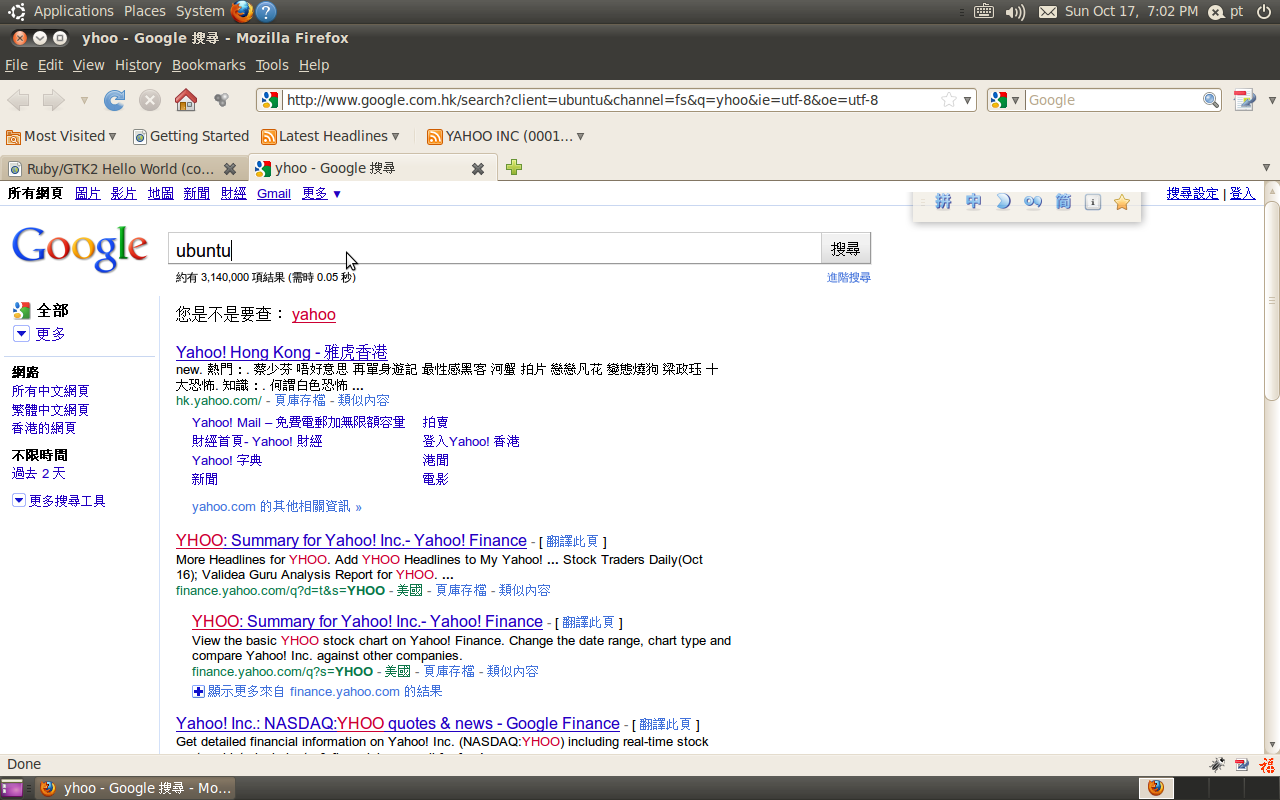Click the 简 simplified Chinese icon
Screen dimensions: 1280x800
(x=1063, y=202)
